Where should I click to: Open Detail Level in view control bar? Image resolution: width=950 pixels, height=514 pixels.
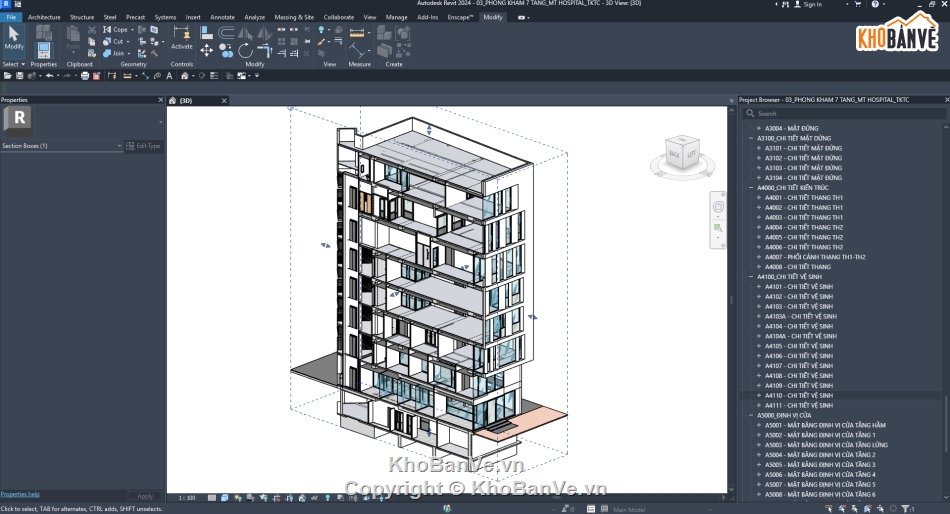[x=211, y=498]
